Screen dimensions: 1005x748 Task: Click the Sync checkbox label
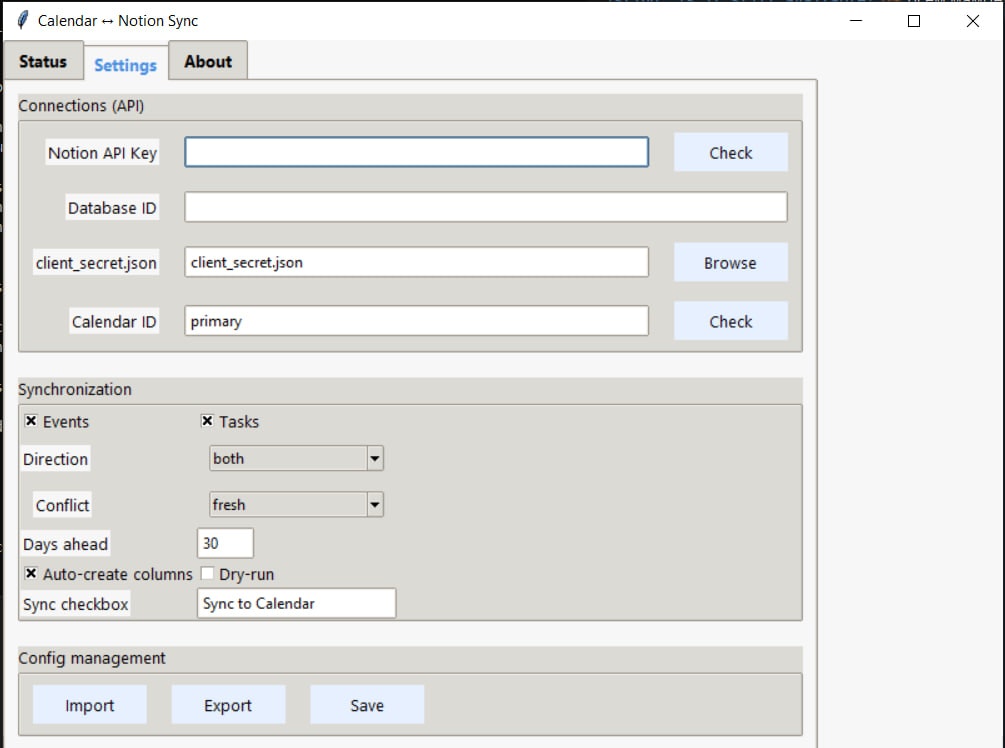pos(76,604)
